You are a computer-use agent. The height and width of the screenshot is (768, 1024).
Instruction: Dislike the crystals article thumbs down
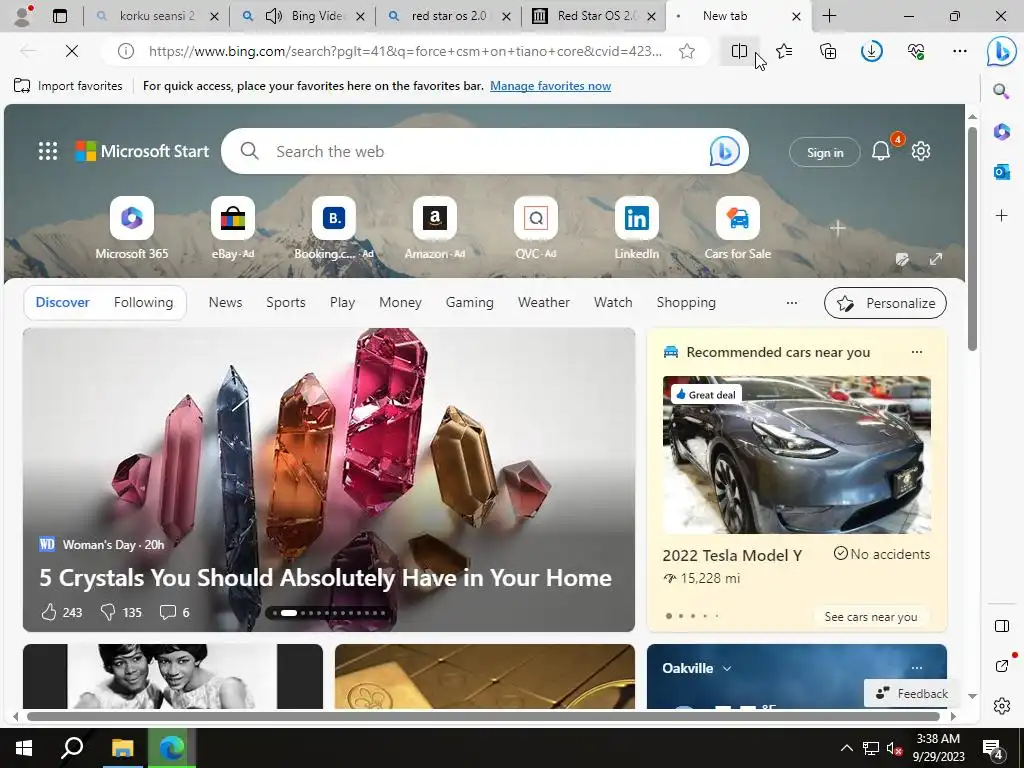click(108, 612)
